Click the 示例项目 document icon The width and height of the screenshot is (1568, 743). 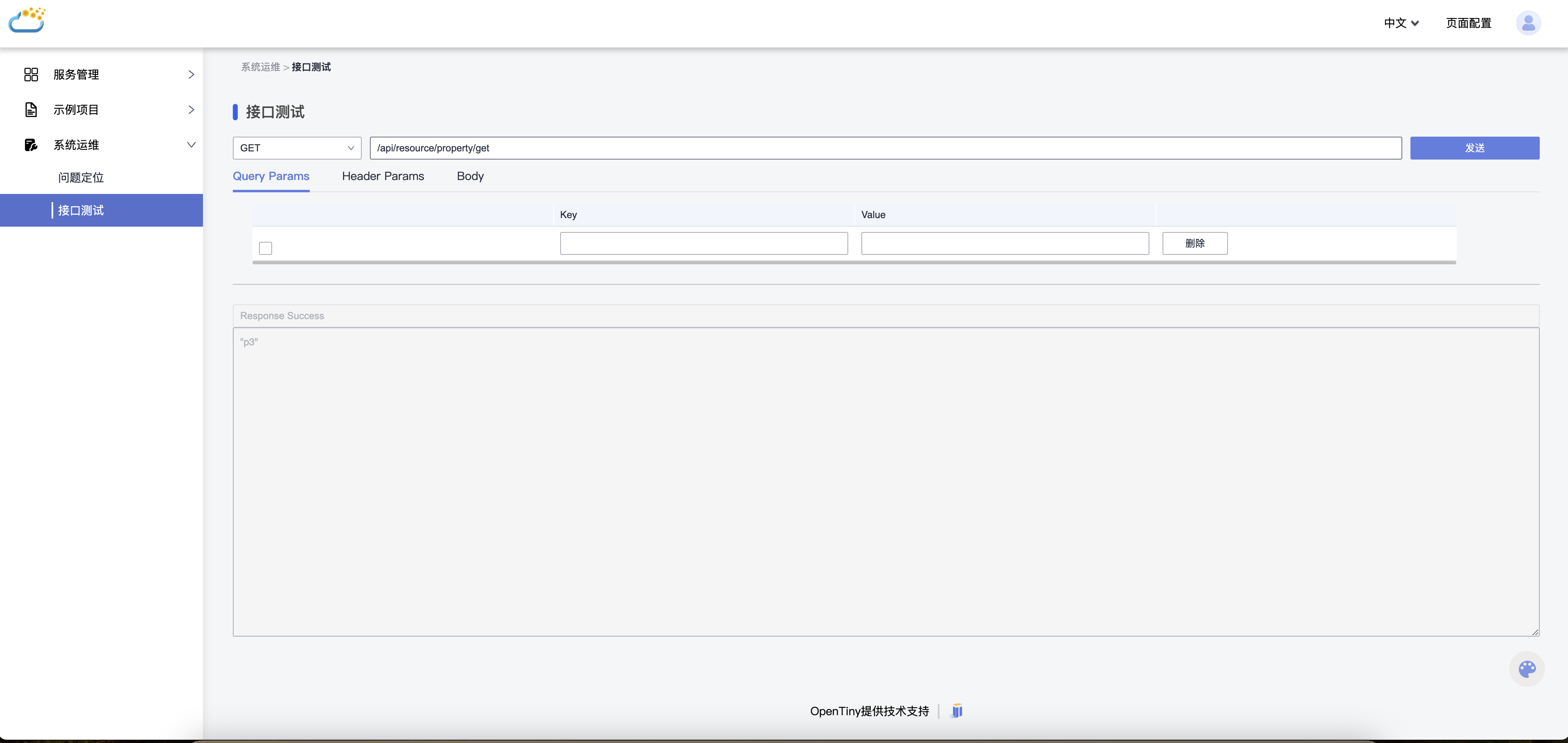tap(31, 110)
